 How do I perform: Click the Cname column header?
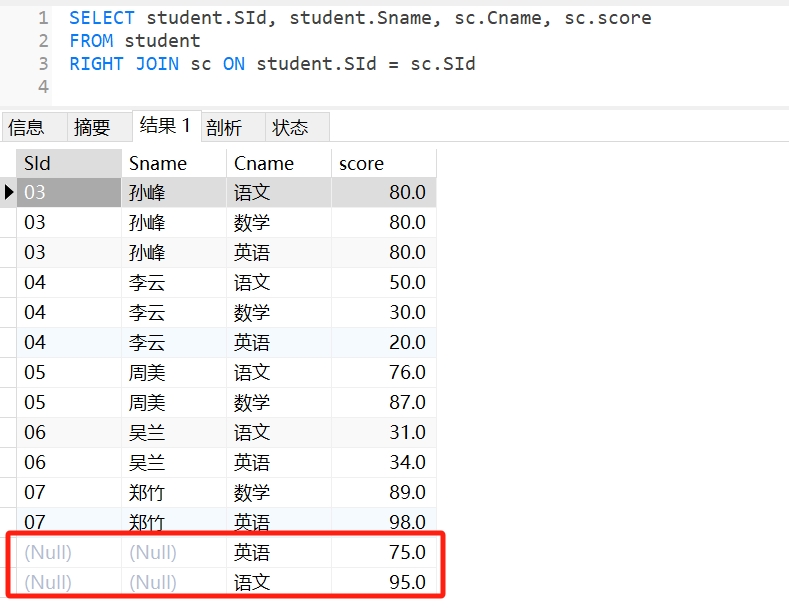coord(278,163)
